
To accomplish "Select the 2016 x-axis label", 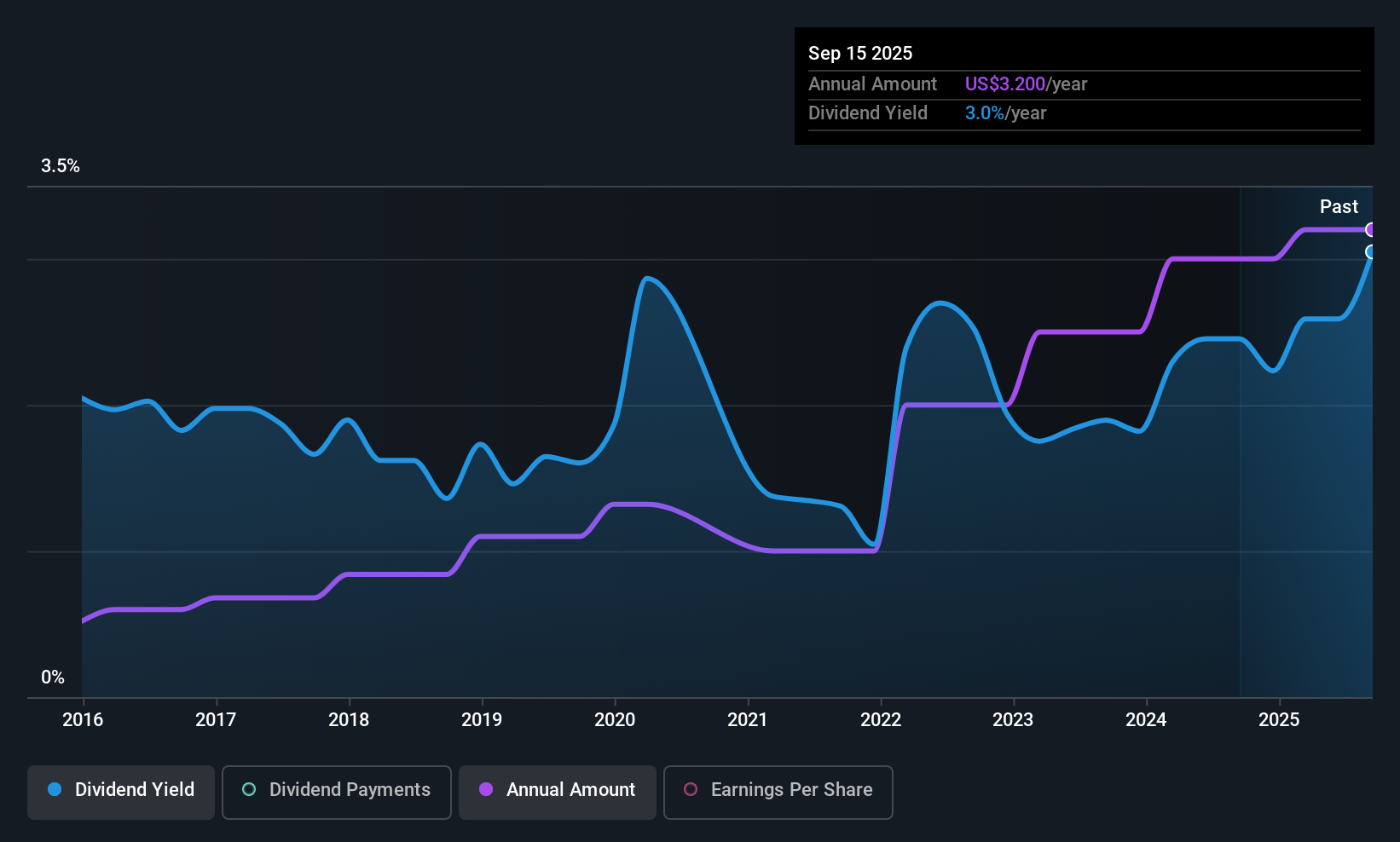I will tap(83, 720).
